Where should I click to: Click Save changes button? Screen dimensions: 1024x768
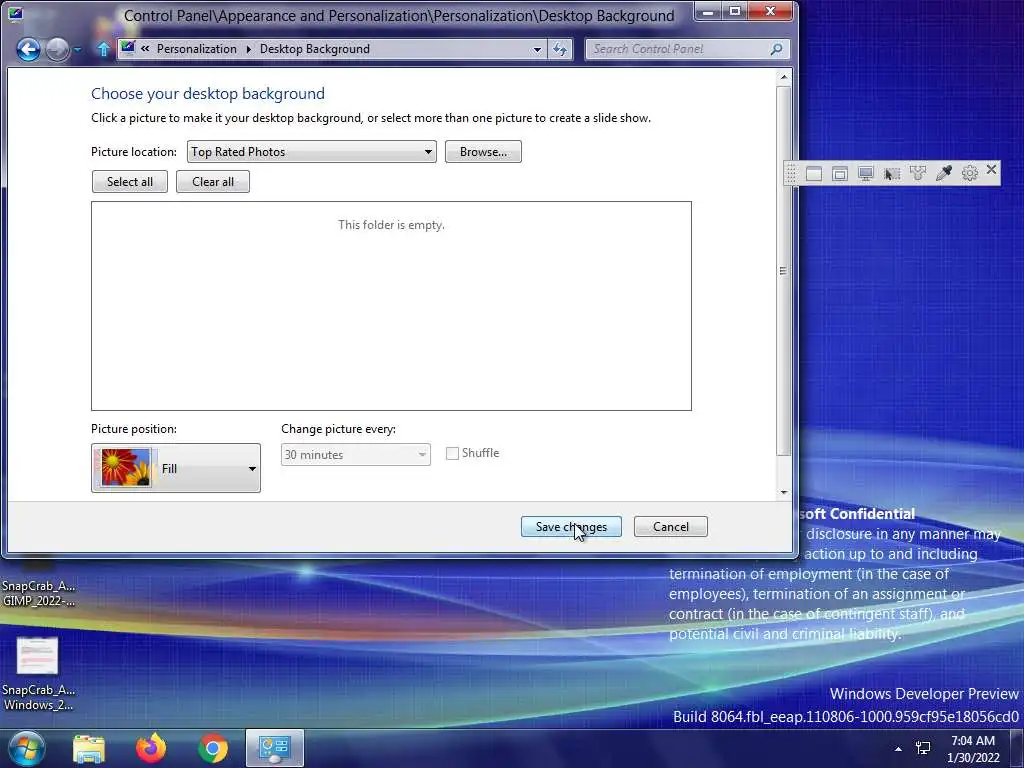coord(571,526)
